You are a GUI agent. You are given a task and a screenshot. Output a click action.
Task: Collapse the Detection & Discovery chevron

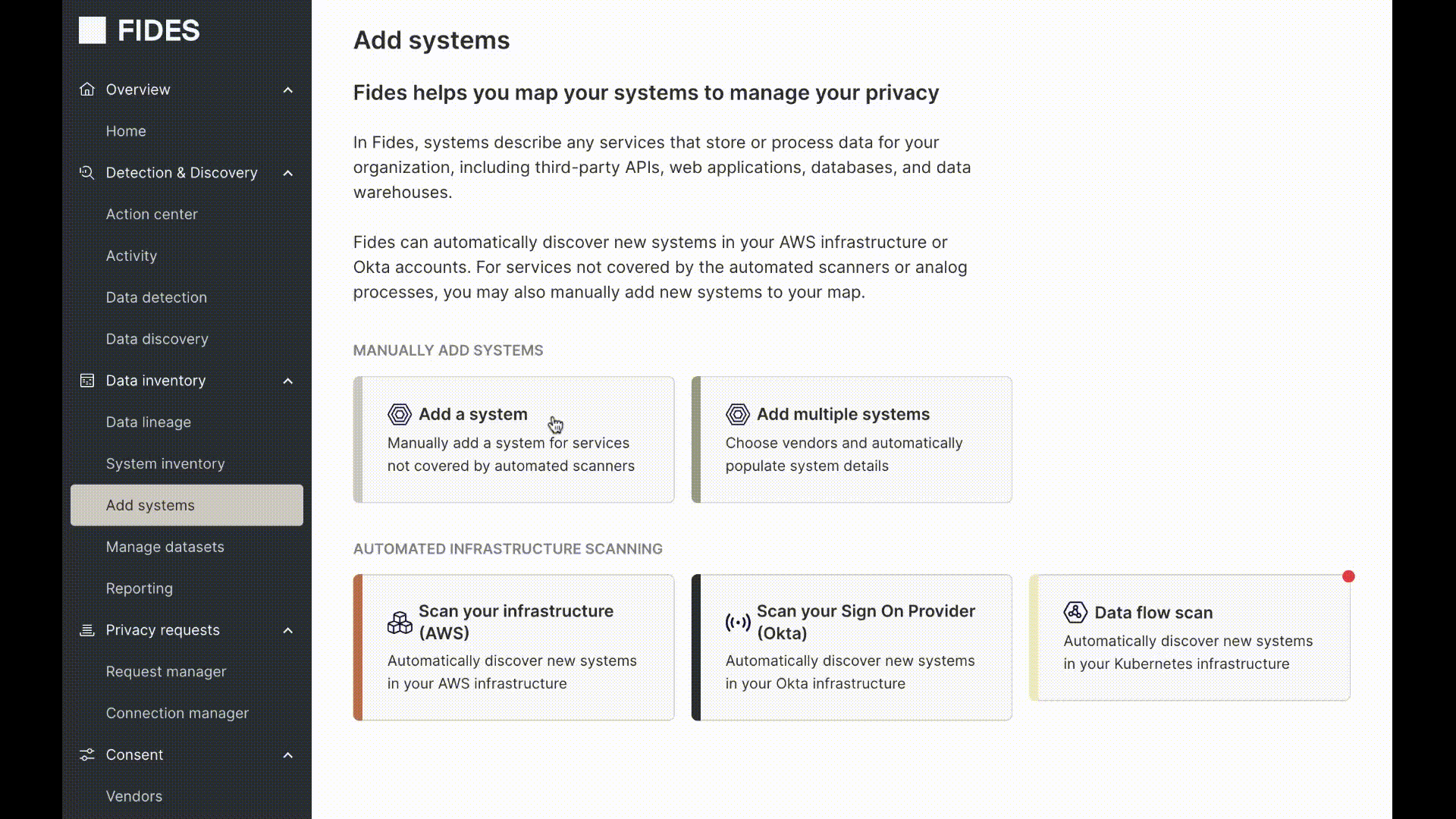pyautogui.click(x=288, y=174)
